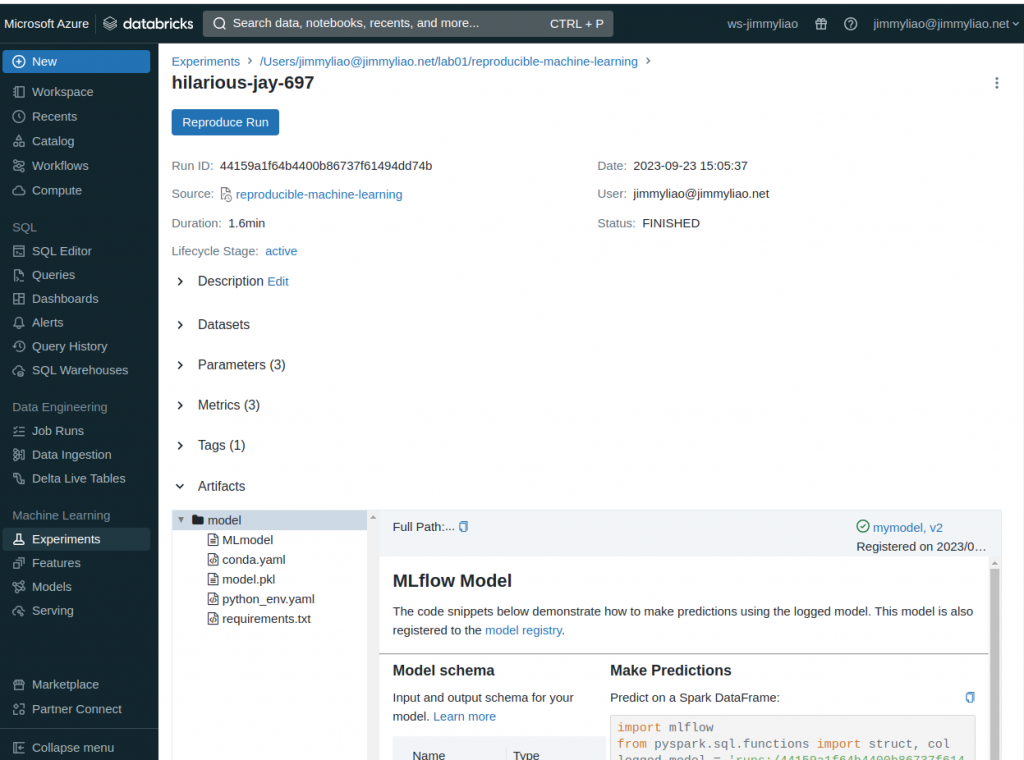The height and width of the screenshot is (760, 1024).
Task: Open Partner Connect
Action: point(76,709)
